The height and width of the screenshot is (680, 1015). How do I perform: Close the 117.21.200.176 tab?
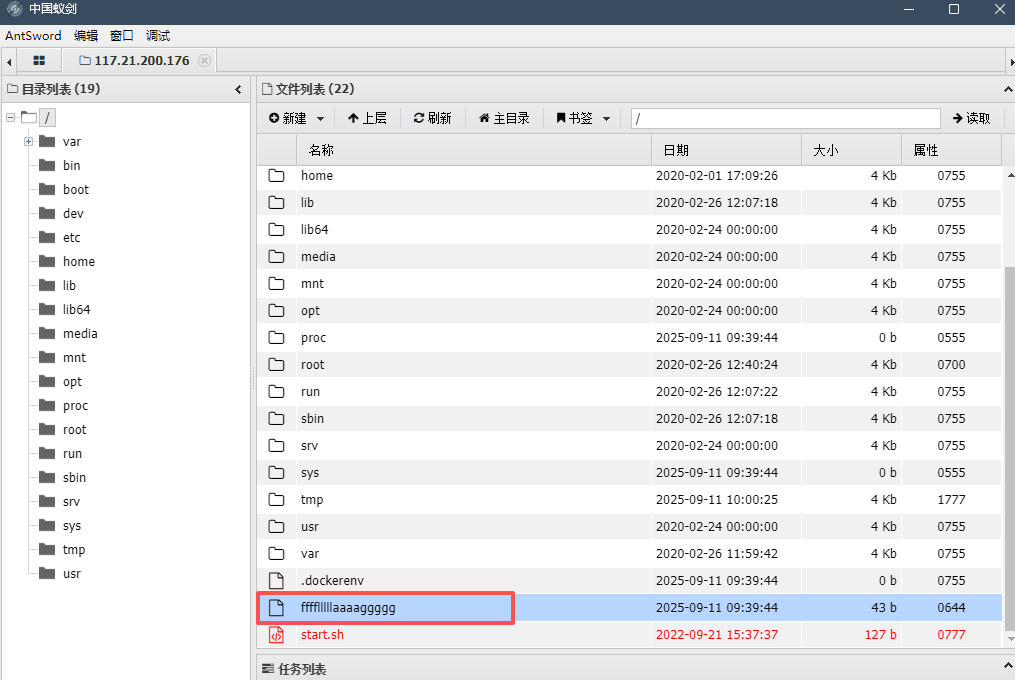pos(205,61)
